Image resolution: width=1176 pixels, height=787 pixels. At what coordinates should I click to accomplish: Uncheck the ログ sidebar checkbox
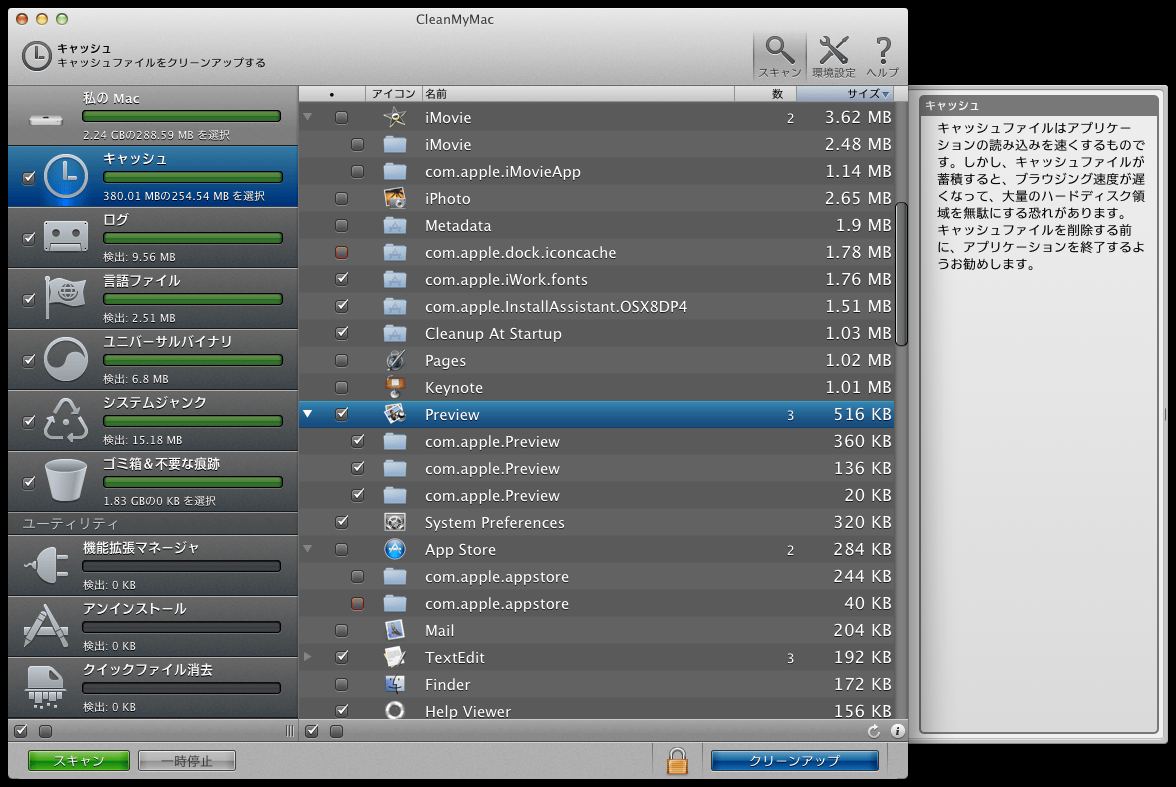point(28,239)
